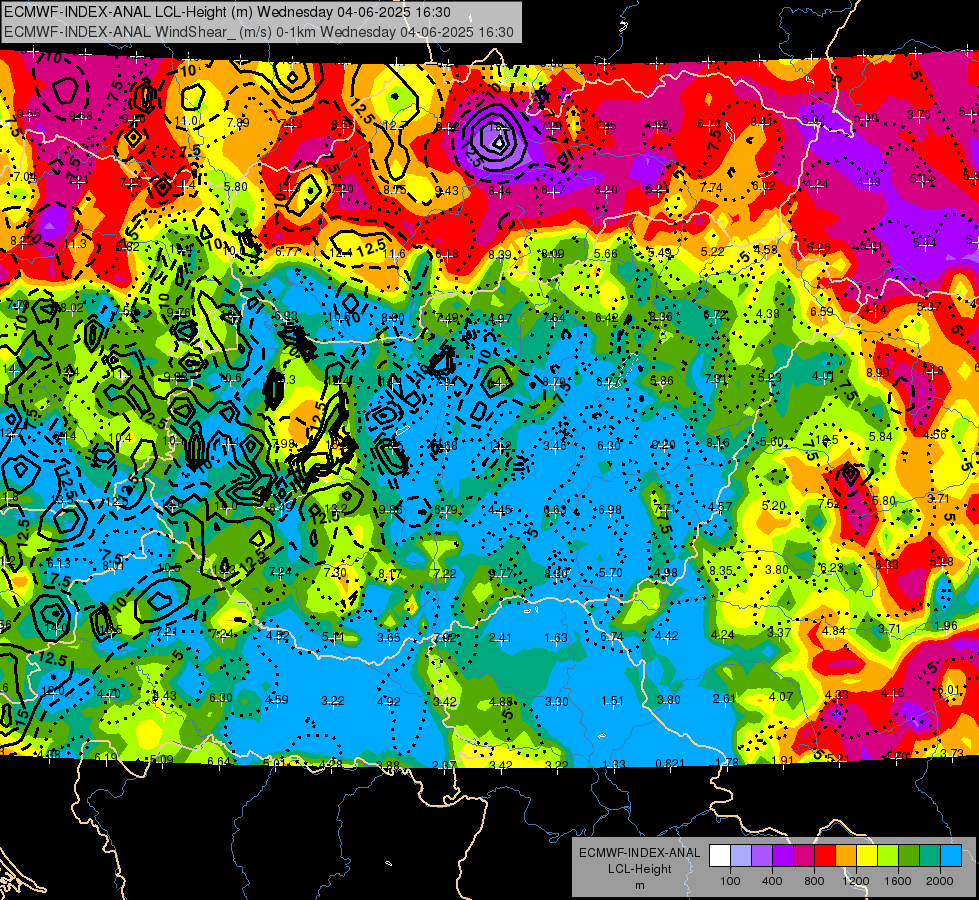Click the grid value 6.01
The width and height of the screenshot is (979, 900).
coord(948,690)
